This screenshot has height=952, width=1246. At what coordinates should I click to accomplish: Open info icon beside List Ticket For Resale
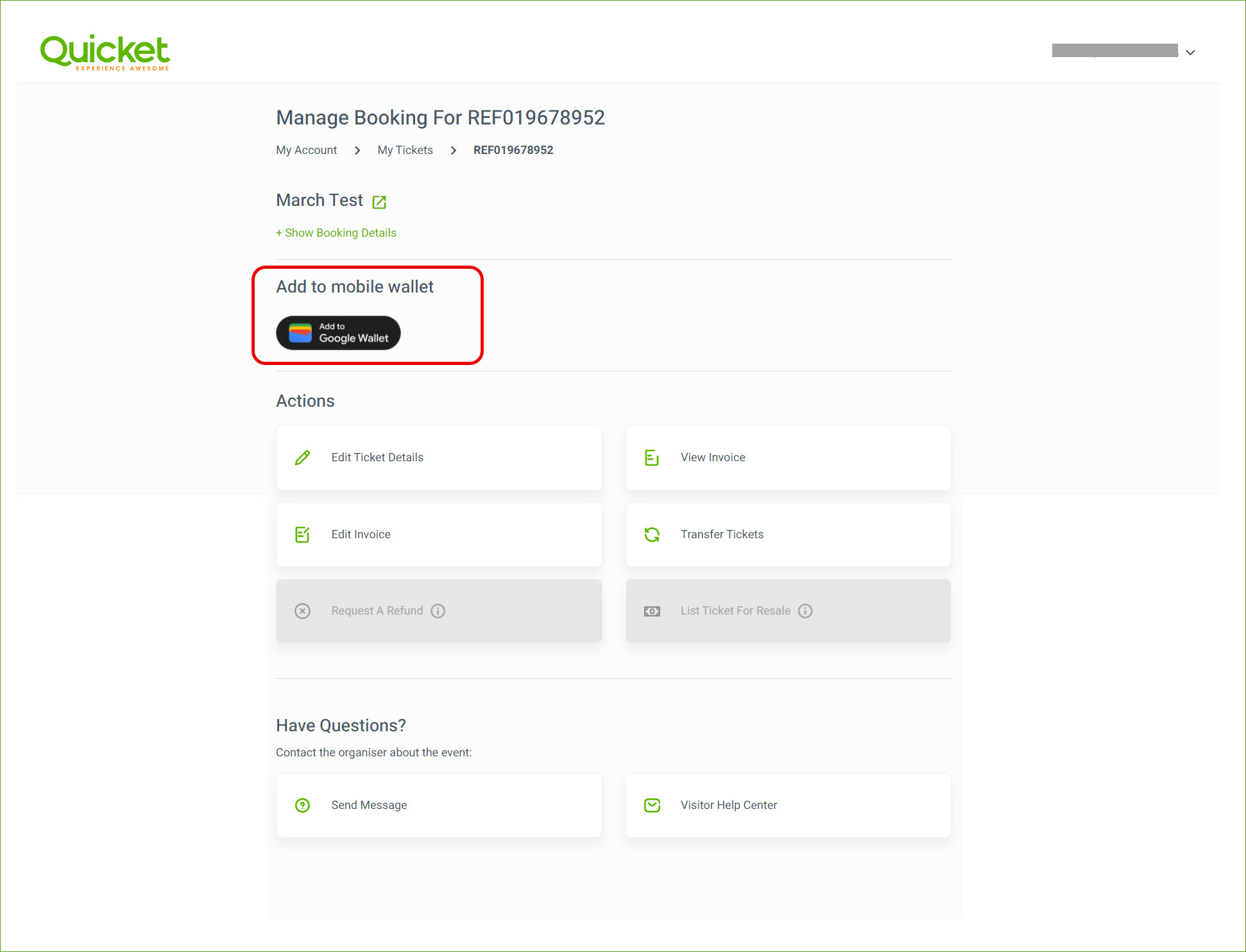(x=805, y=611)
